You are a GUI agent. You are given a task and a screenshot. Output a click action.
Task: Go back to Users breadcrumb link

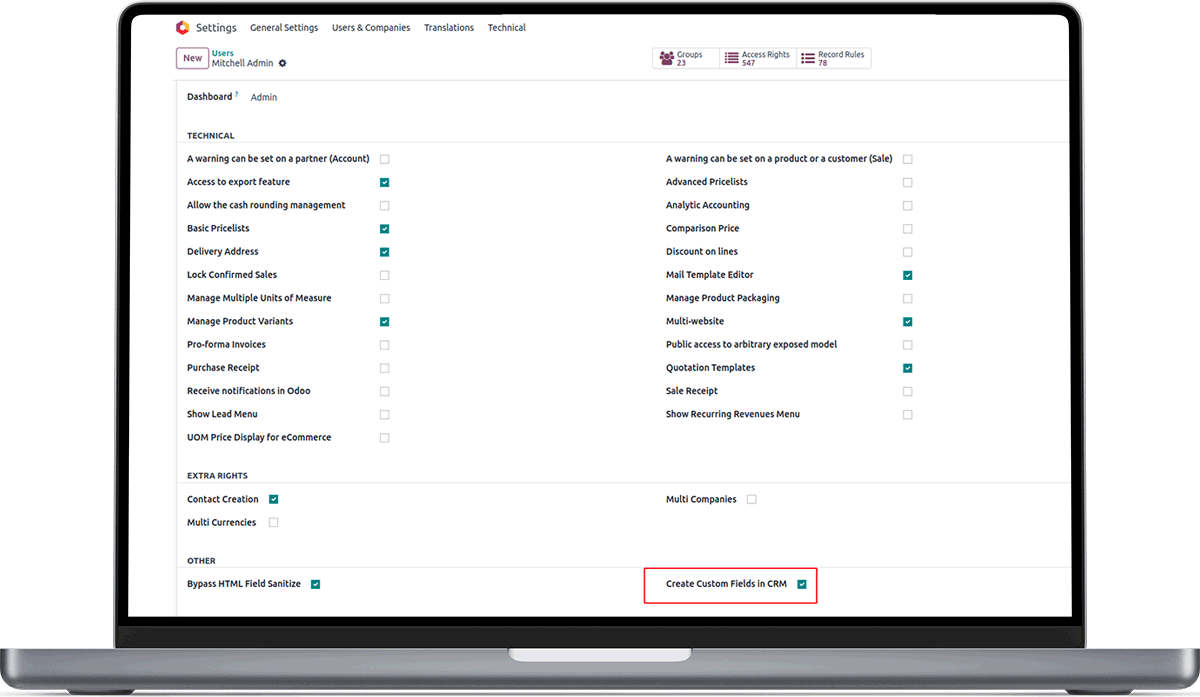click(x=222, y=53)
